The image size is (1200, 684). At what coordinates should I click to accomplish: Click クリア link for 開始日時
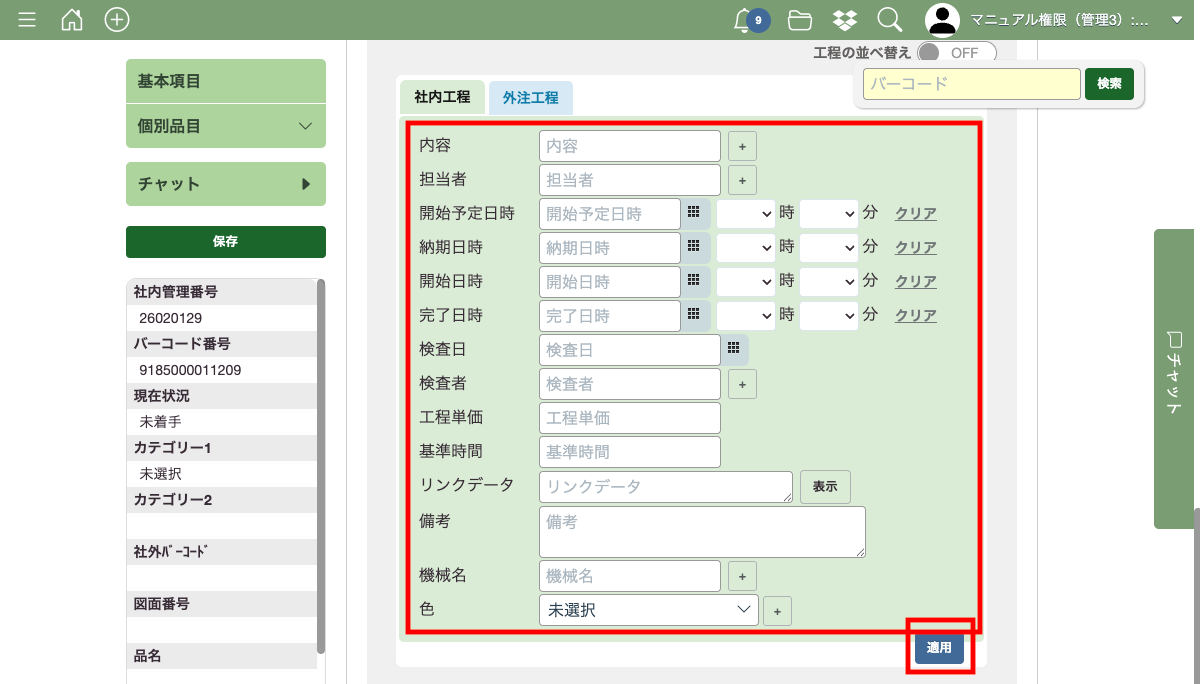coord(915,281)
